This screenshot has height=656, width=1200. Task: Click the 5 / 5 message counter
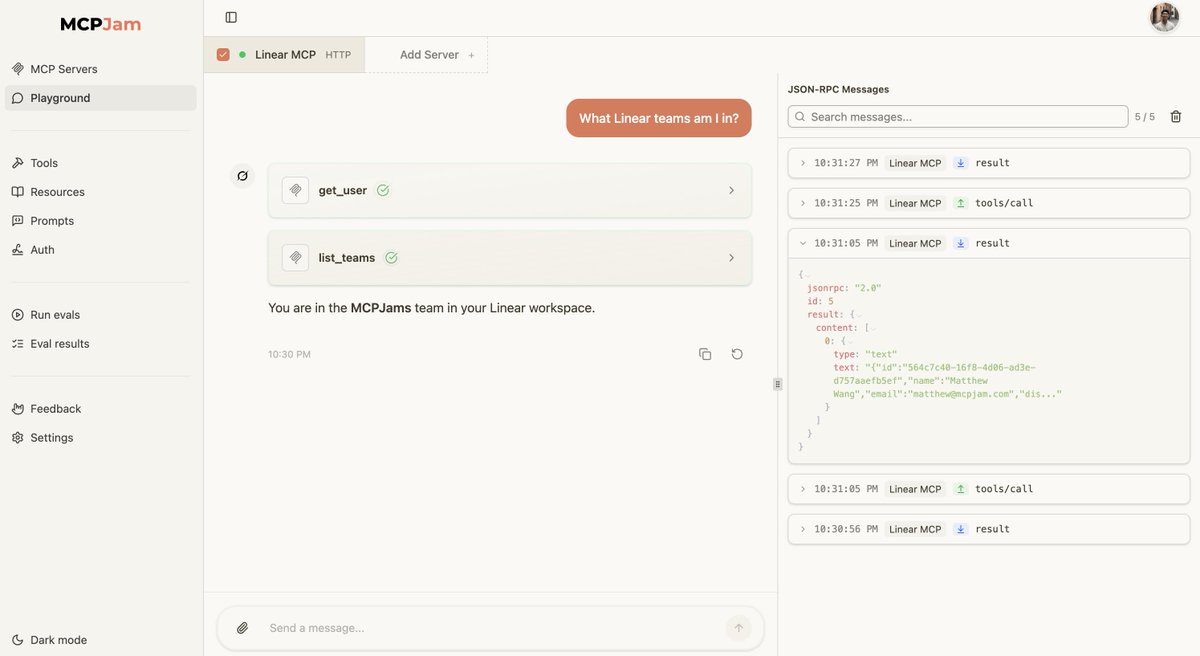tap(1145, 117)
